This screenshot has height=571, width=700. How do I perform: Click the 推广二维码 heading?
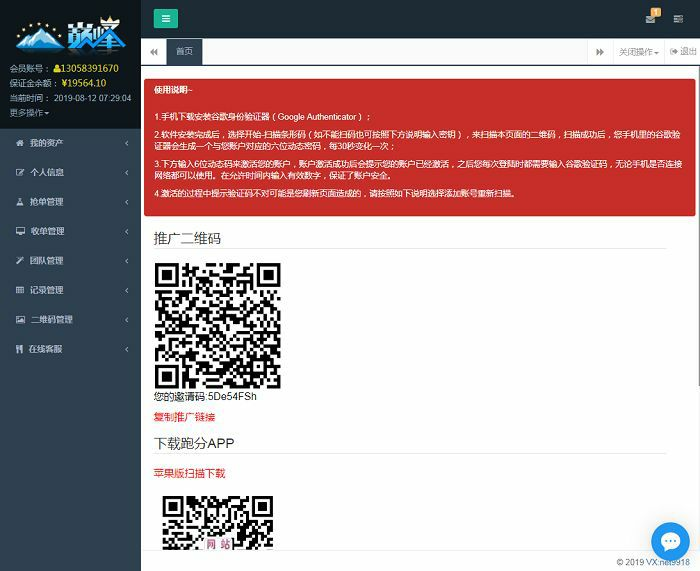pos(187,238)
